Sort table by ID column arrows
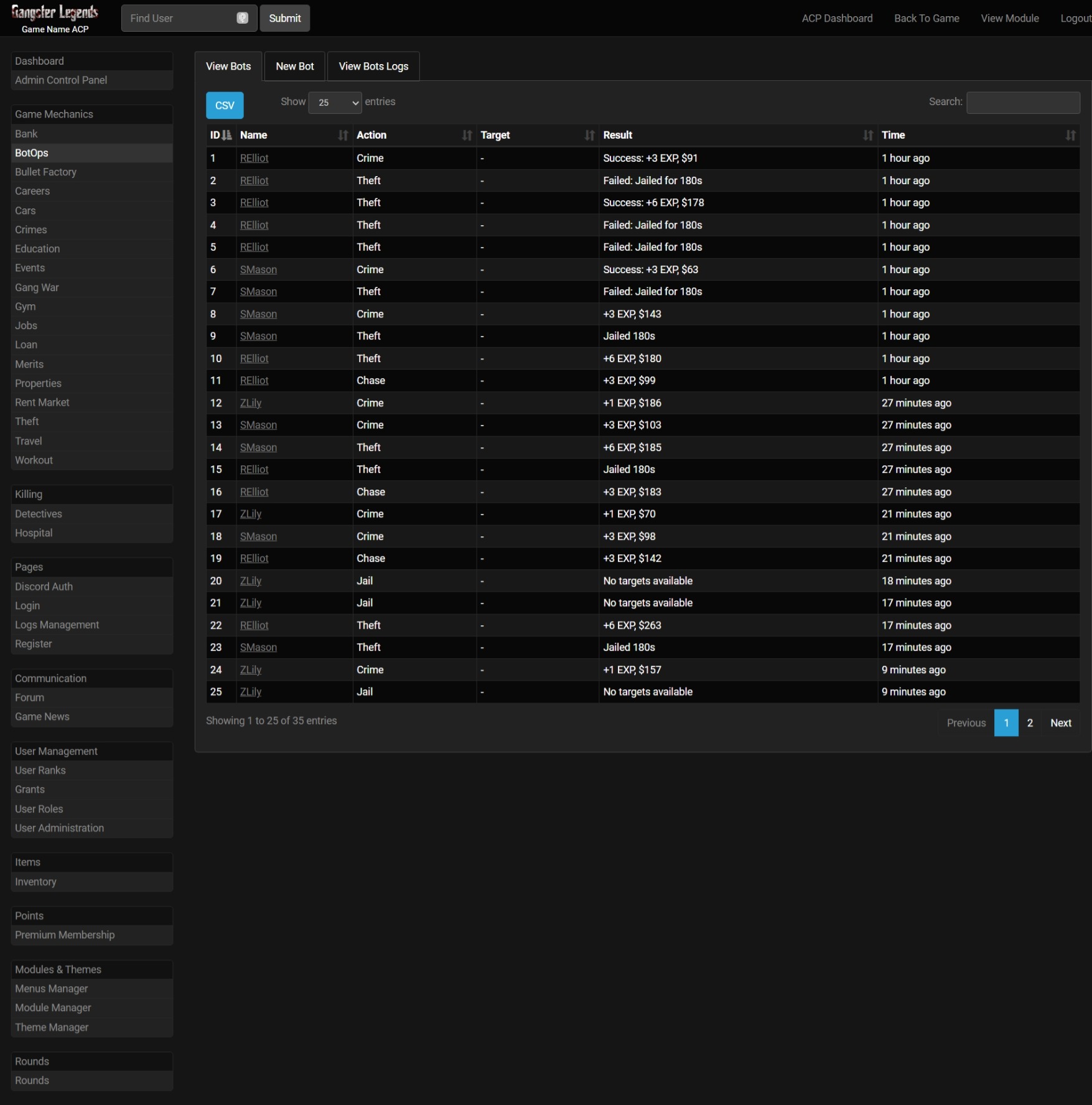The height and width of the screenshot is (1105, 1092). 226,135
